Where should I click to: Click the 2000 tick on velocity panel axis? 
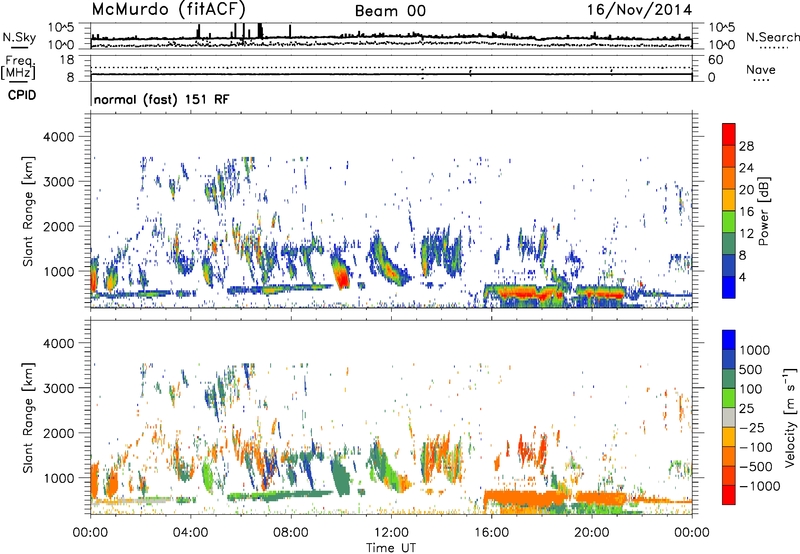point(58,433)
